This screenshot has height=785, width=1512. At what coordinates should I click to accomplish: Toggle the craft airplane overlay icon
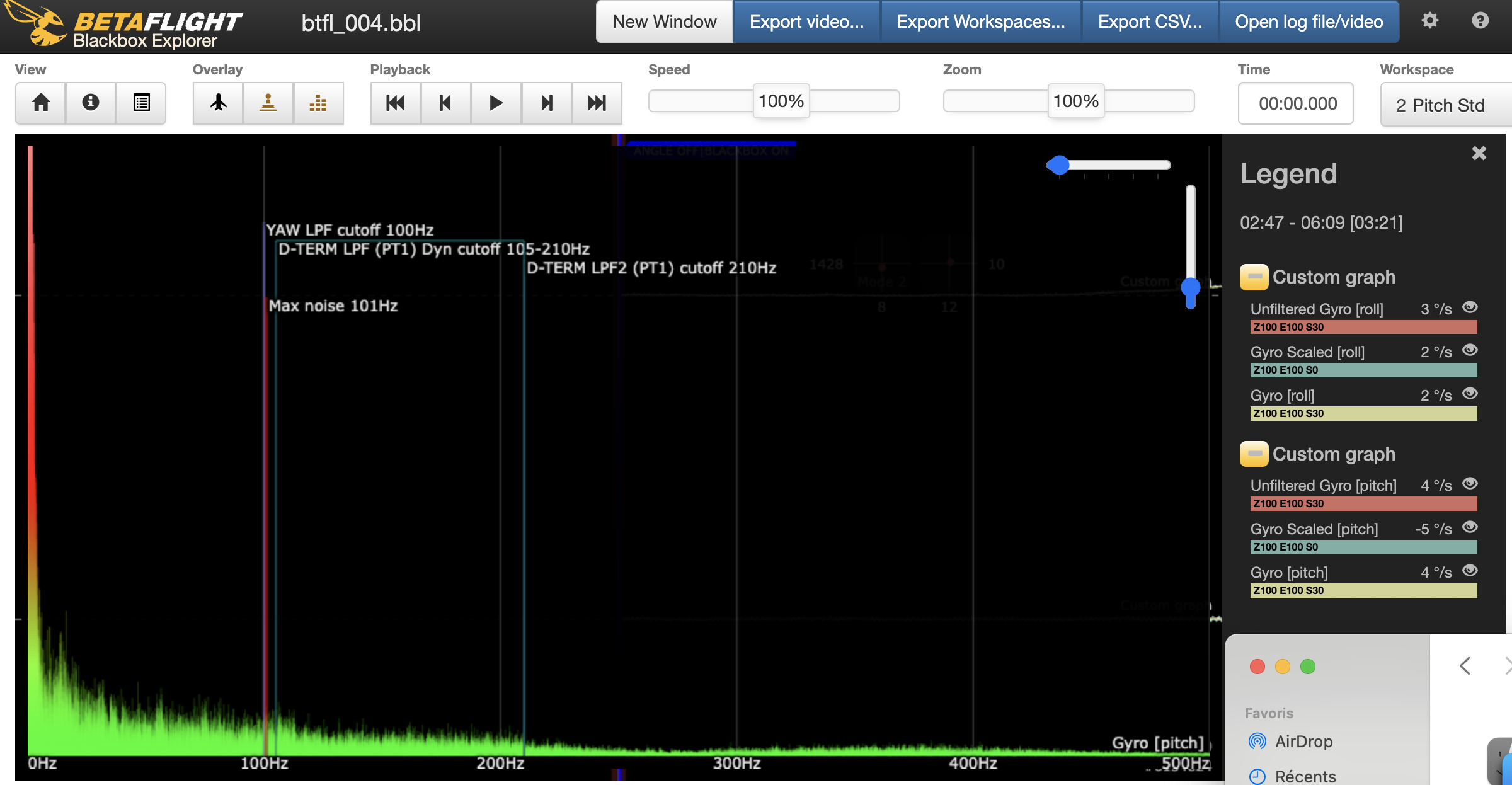point(218,103)
